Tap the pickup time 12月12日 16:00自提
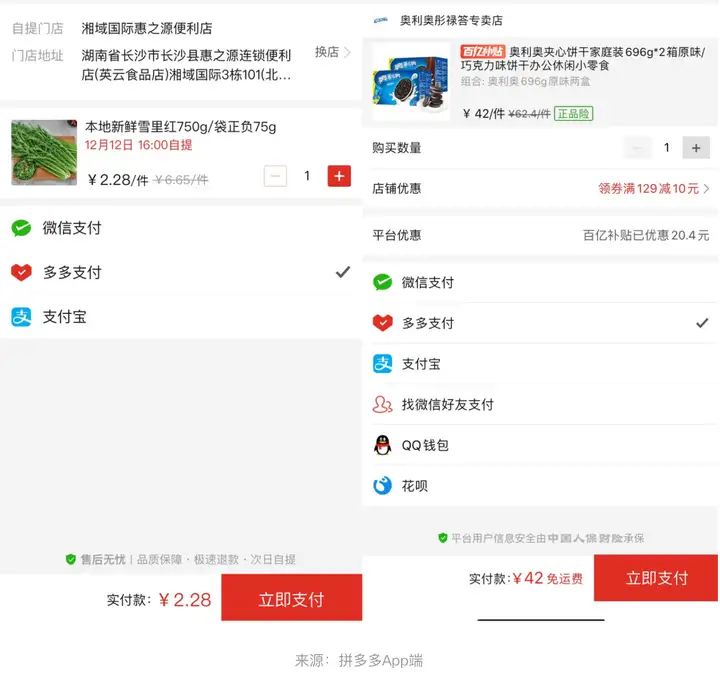720x680 pixels. tap(139, 145)
